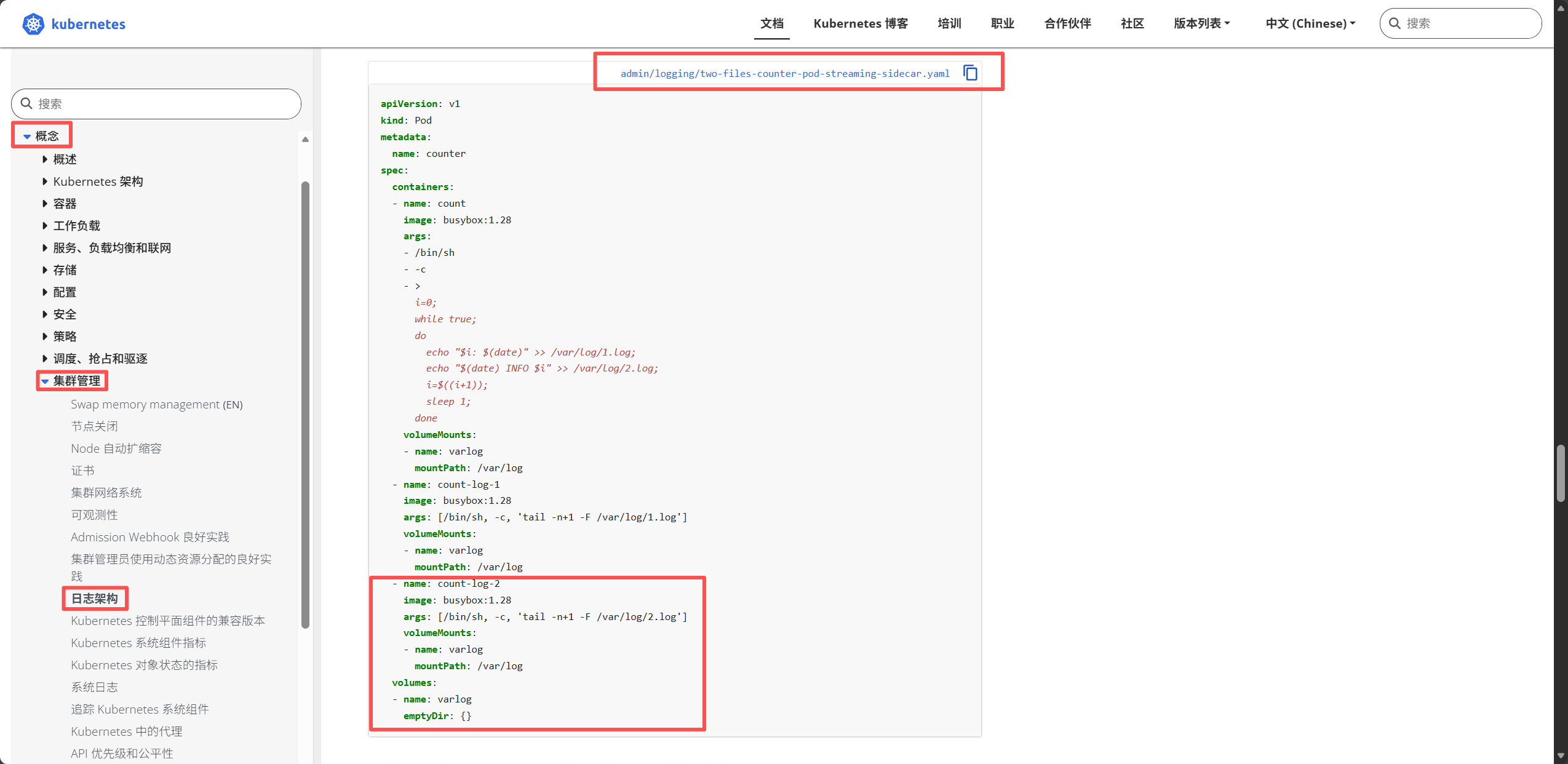Click the magnifier icon in top search box
This screenshot has height=764, width=1568.
click(x=1395, y=23)
